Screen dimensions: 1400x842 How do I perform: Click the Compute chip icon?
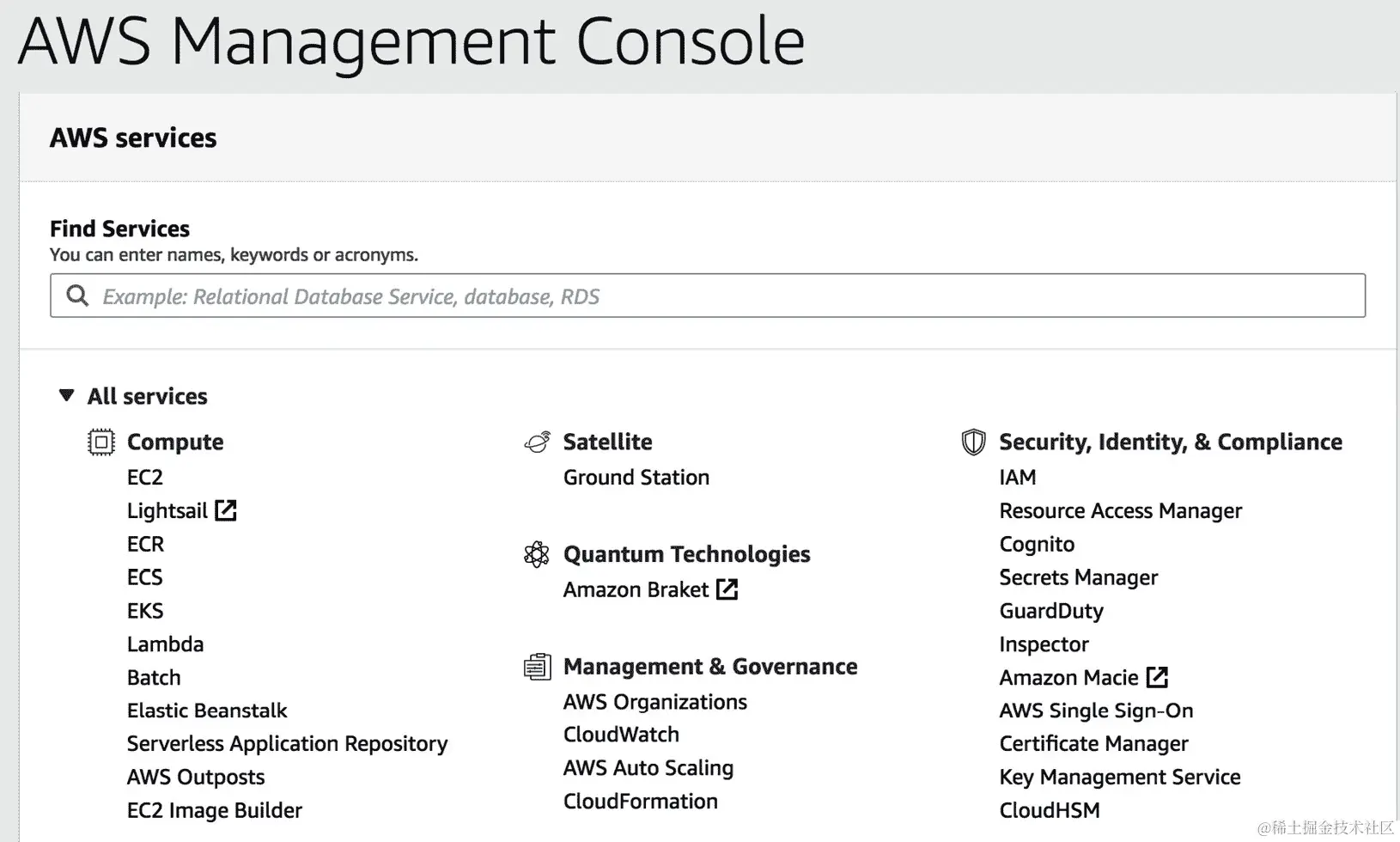pos(101,442)
